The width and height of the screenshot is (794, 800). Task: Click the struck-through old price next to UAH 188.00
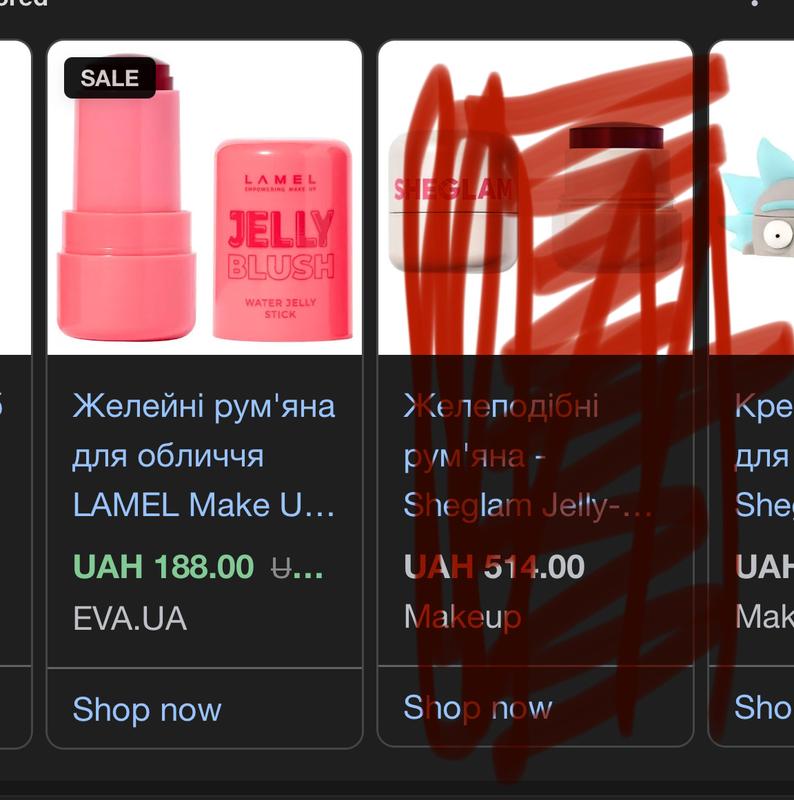(x=297, y=567)
